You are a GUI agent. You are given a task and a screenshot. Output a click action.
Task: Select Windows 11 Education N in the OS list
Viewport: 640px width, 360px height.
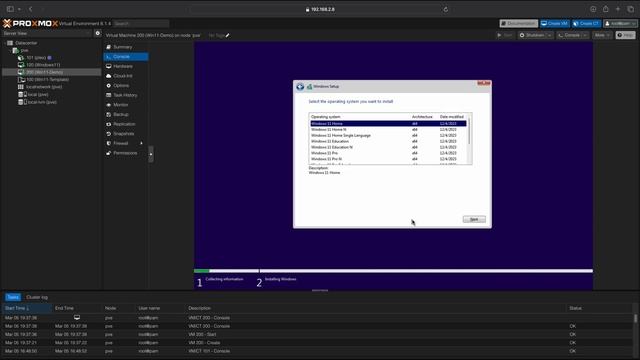(388, 147)
